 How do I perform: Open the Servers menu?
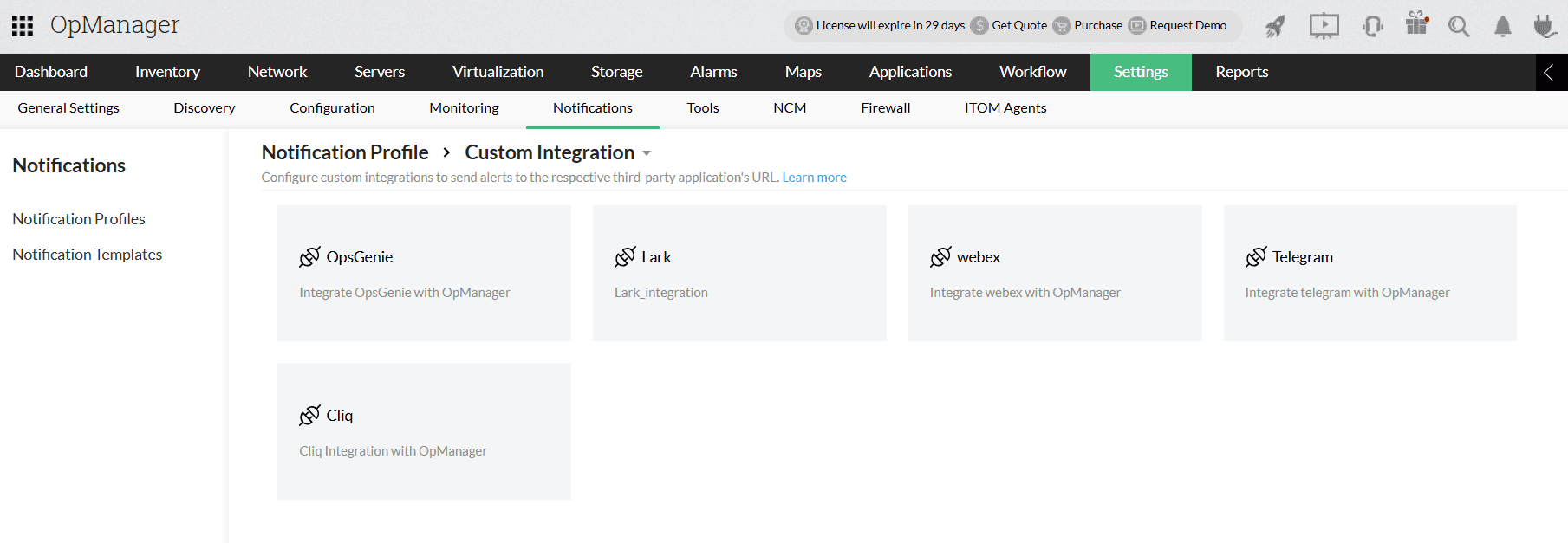coord(380,72)
